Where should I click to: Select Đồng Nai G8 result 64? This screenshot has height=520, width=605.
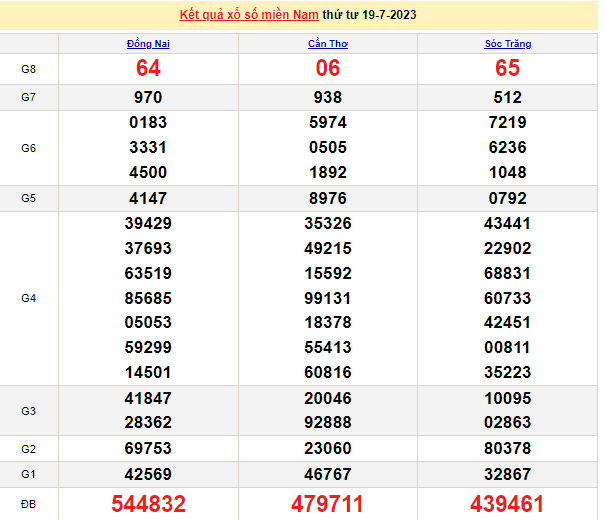pyautogui.click(x=148, y=68)
